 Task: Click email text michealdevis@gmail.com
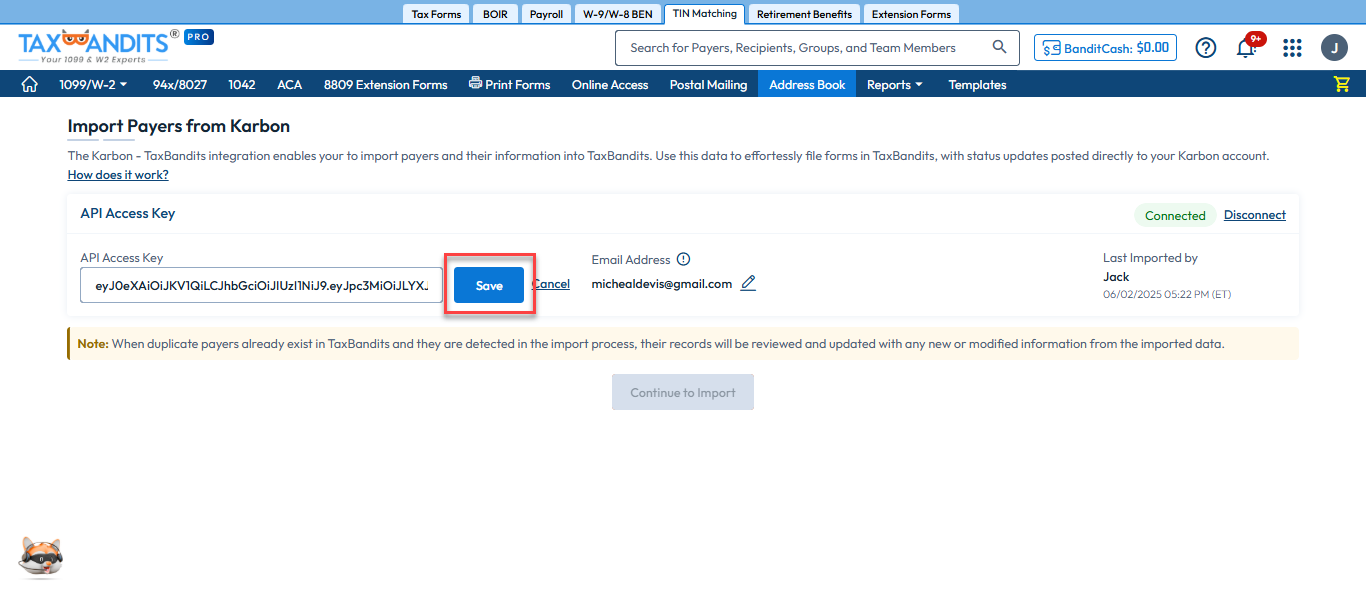tap(662, 283)
